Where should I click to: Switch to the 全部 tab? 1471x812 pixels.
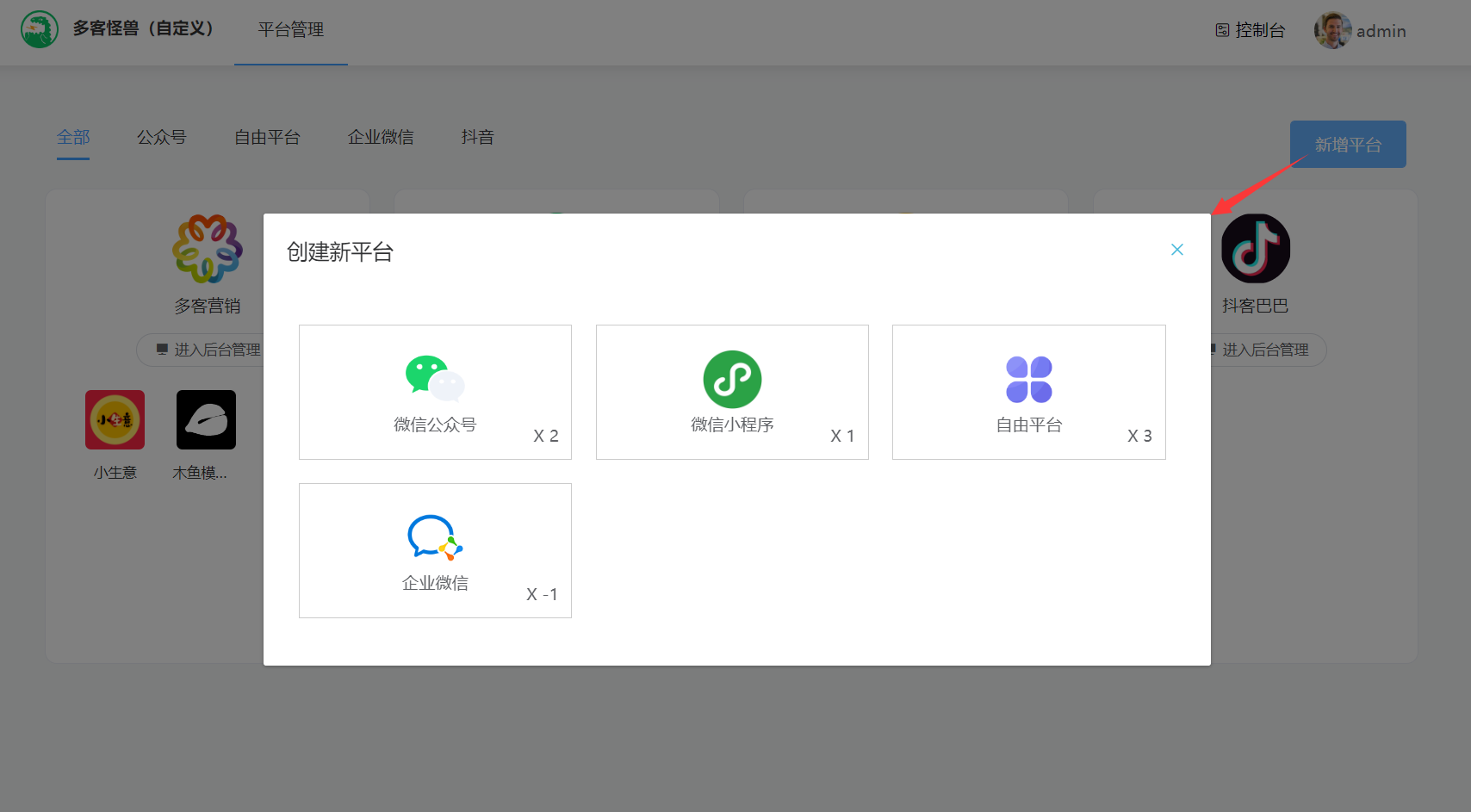click(x=73, y=137)
